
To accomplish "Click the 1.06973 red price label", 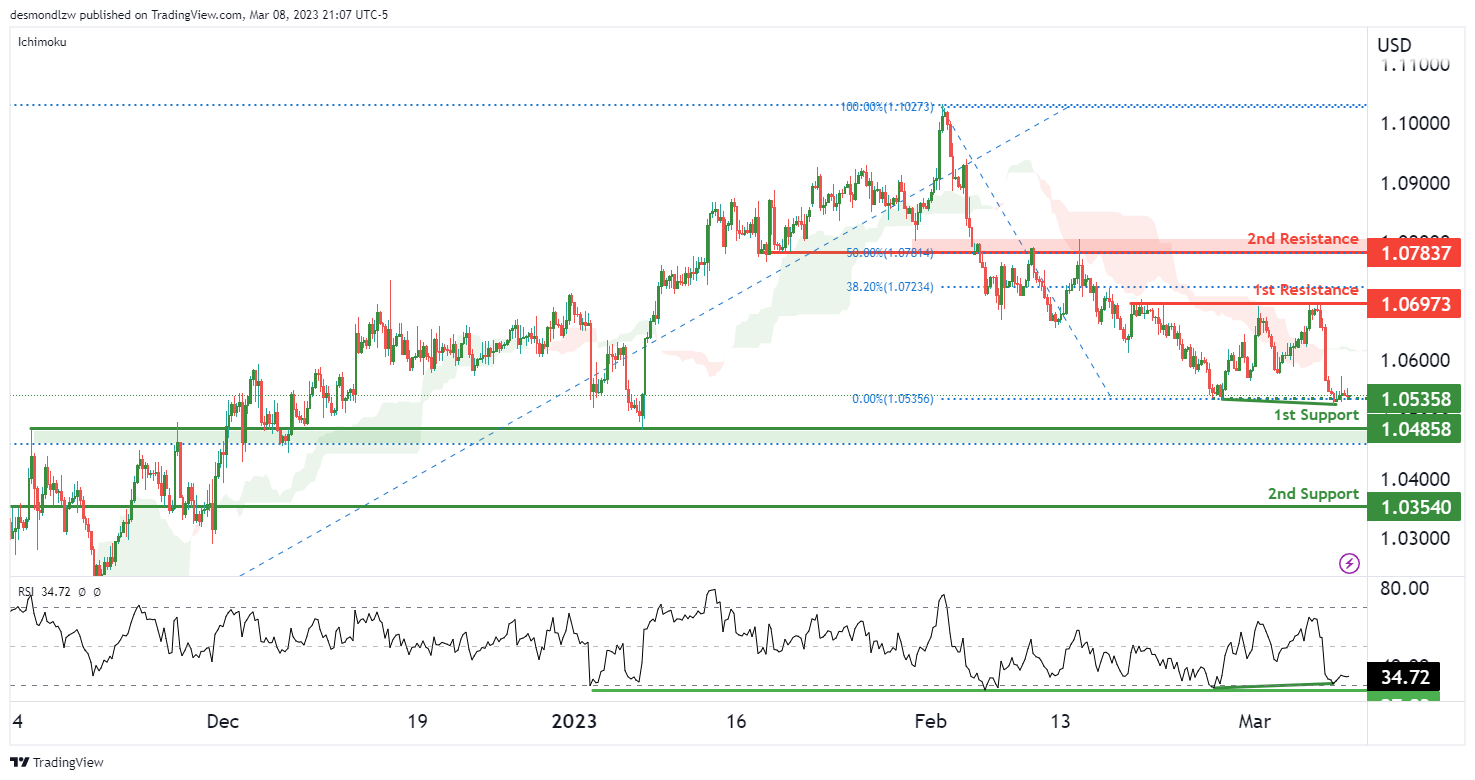I will (1413, 303).
